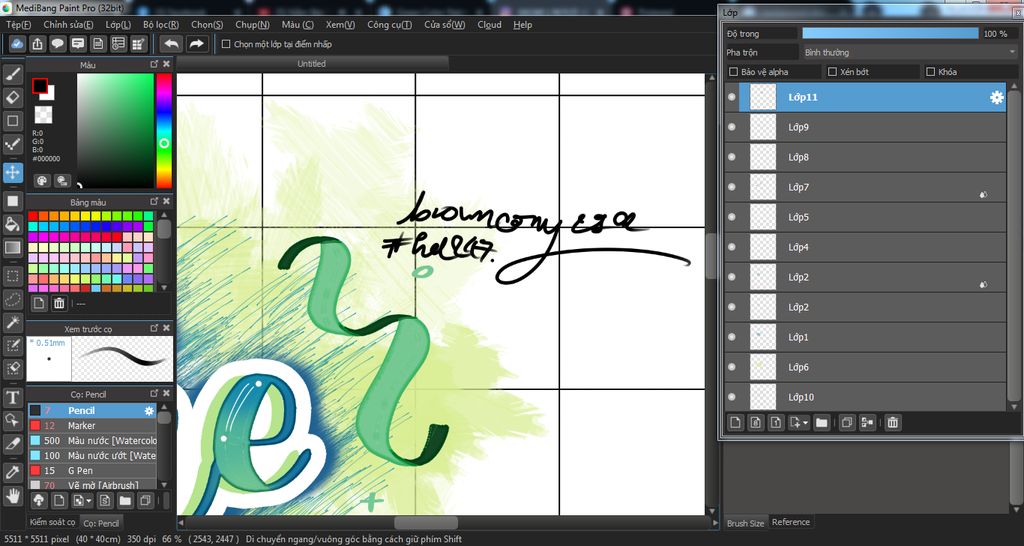Add new 8-bit layer icon
Image resolution: width=1024 pixels, height=546 pixels.
pyautogui.click(x=756, y=423)
